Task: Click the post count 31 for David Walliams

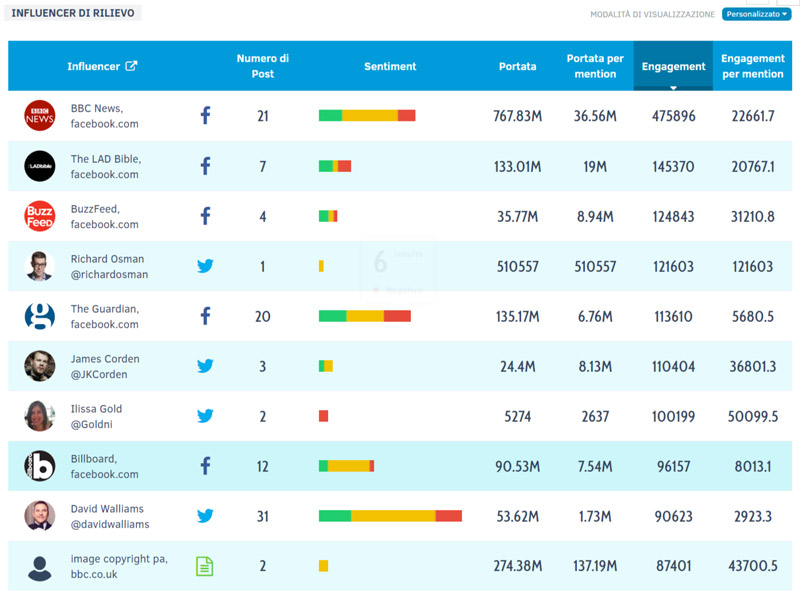Action: tap(263, 516)
